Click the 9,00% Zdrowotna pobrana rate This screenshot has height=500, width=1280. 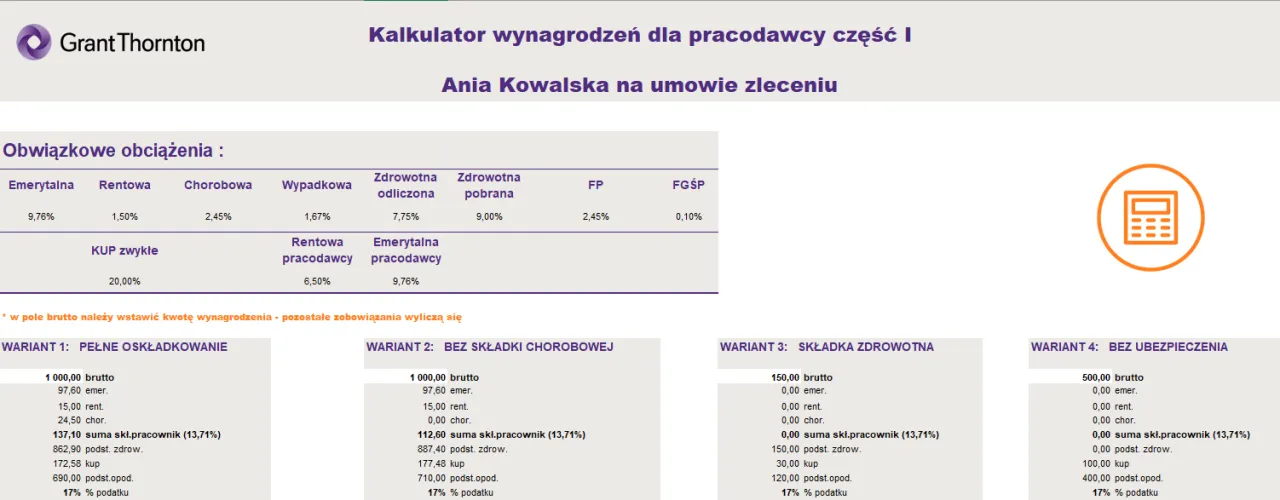pyautogui.click(x=489, y=216)
